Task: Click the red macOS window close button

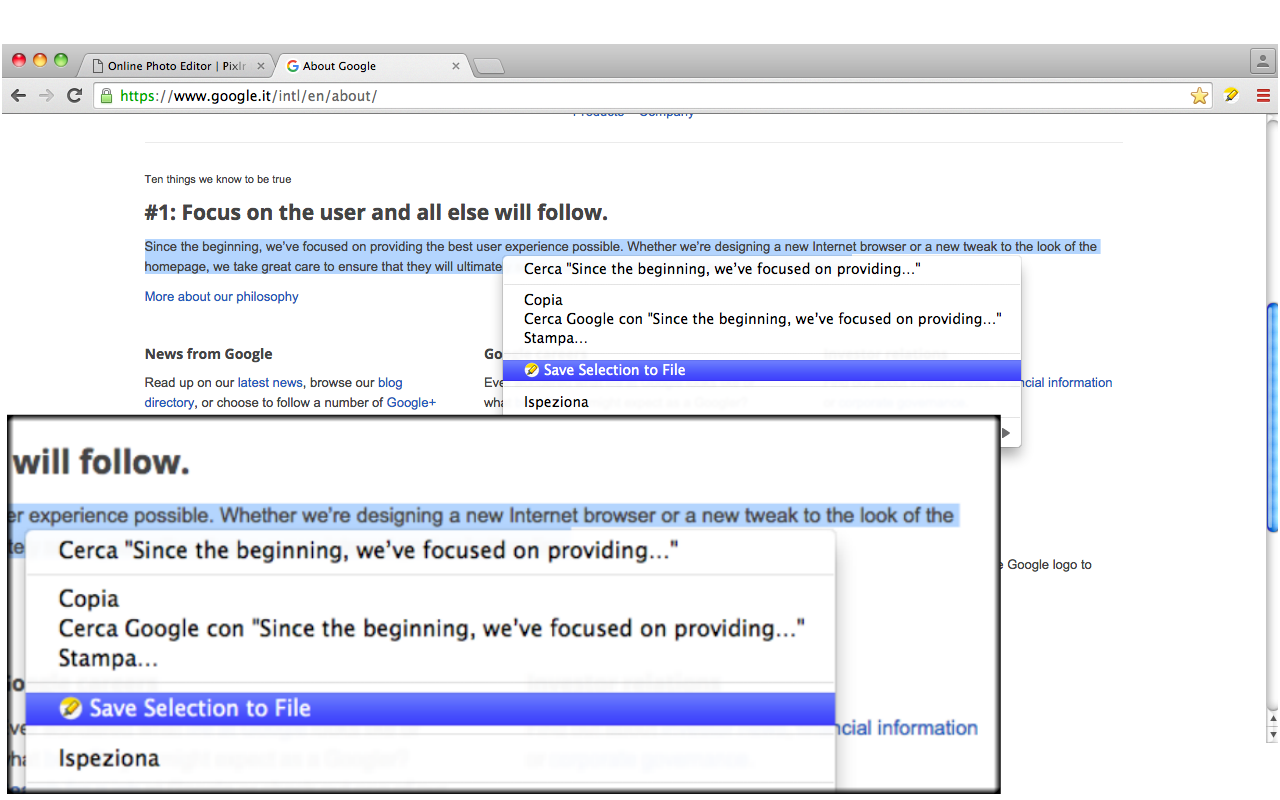Action: 19,60
